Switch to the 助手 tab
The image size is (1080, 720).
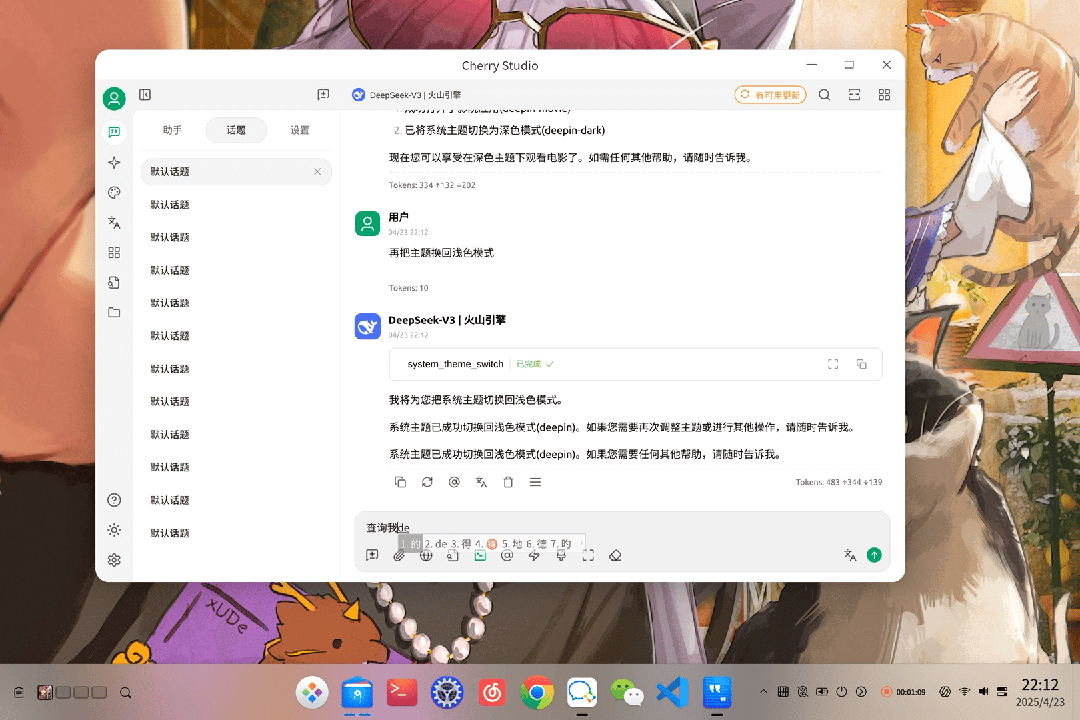(172, 130)
